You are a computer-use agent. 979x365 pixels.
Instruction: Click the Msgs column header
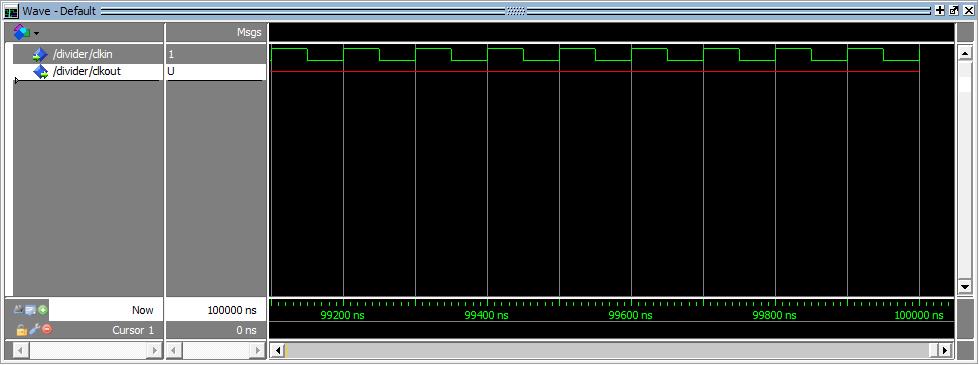pos(249,32)
